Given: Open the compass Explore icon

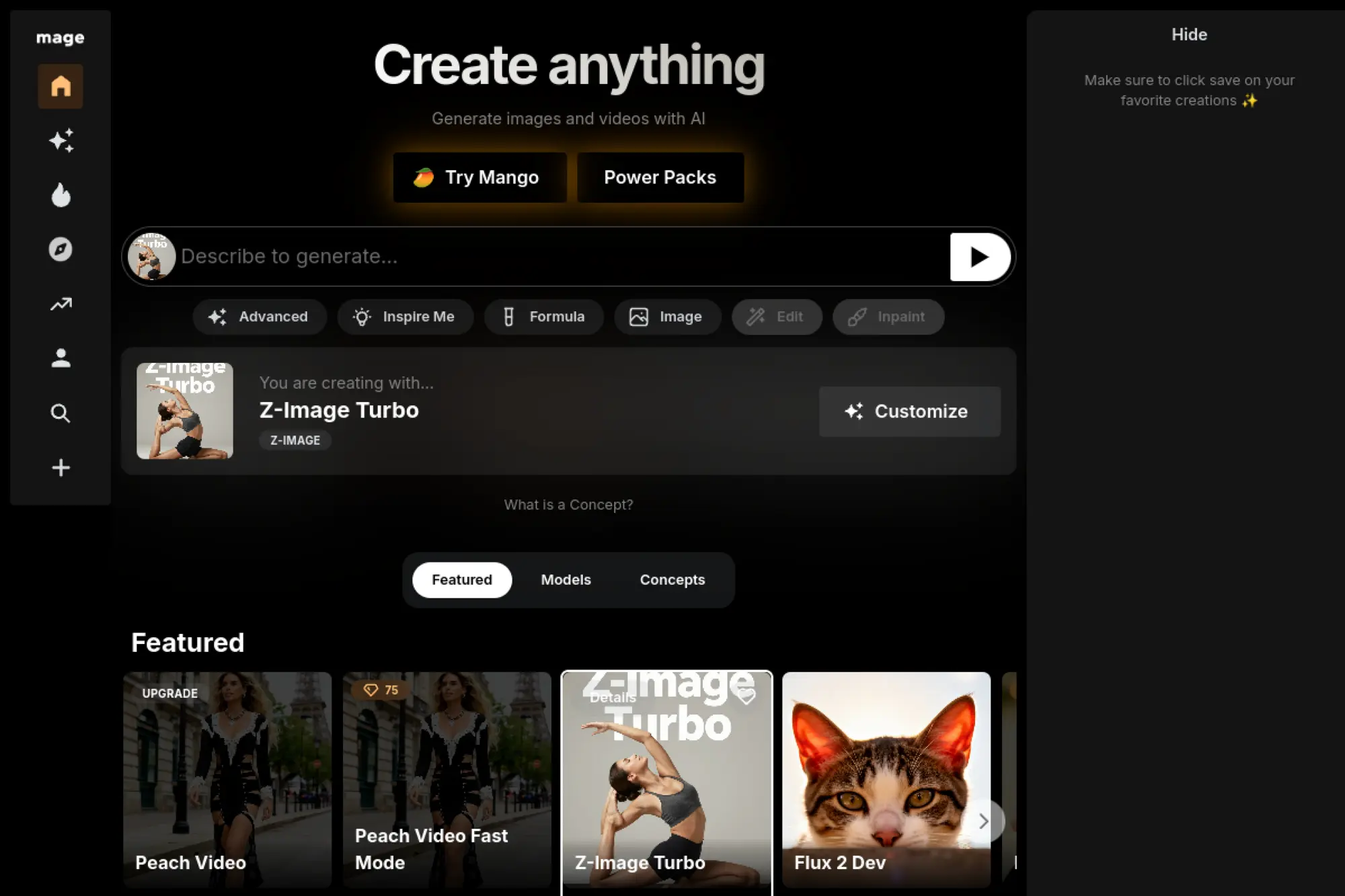Looking at the screenshot, I should (61, 249).
